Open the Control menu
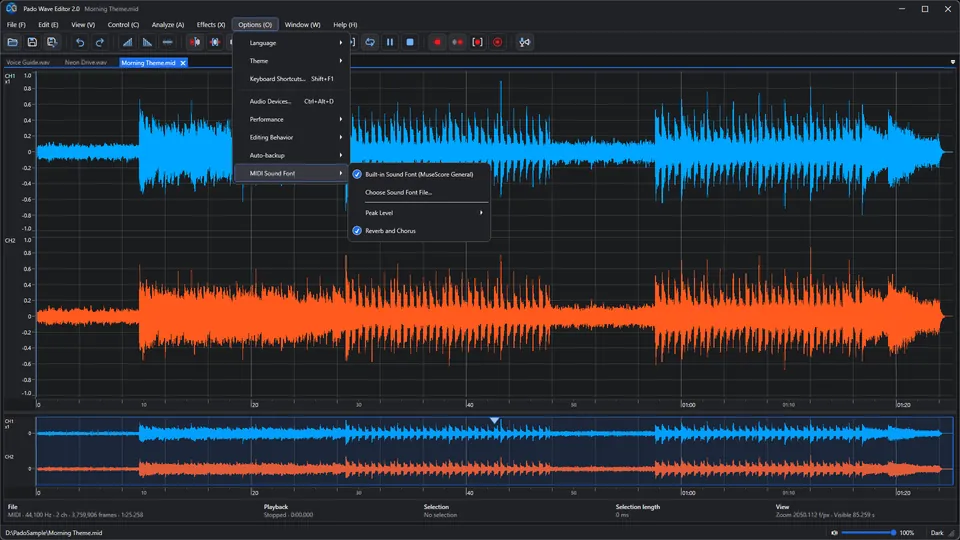This screenshot has width=960, height=540. point(123,24)
